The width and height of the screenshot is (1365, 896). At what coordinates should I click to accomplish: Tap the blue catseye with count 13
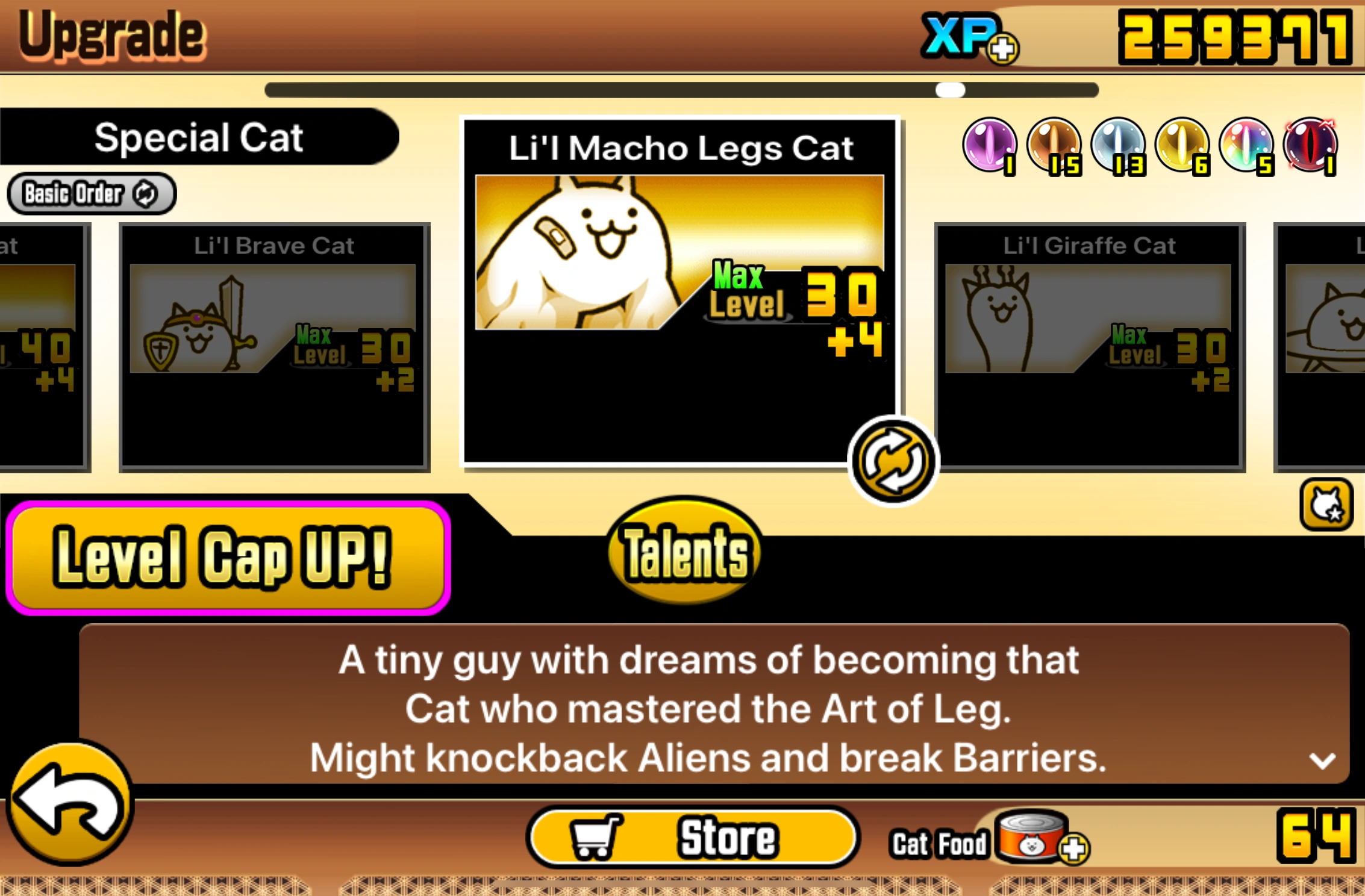1118,145
